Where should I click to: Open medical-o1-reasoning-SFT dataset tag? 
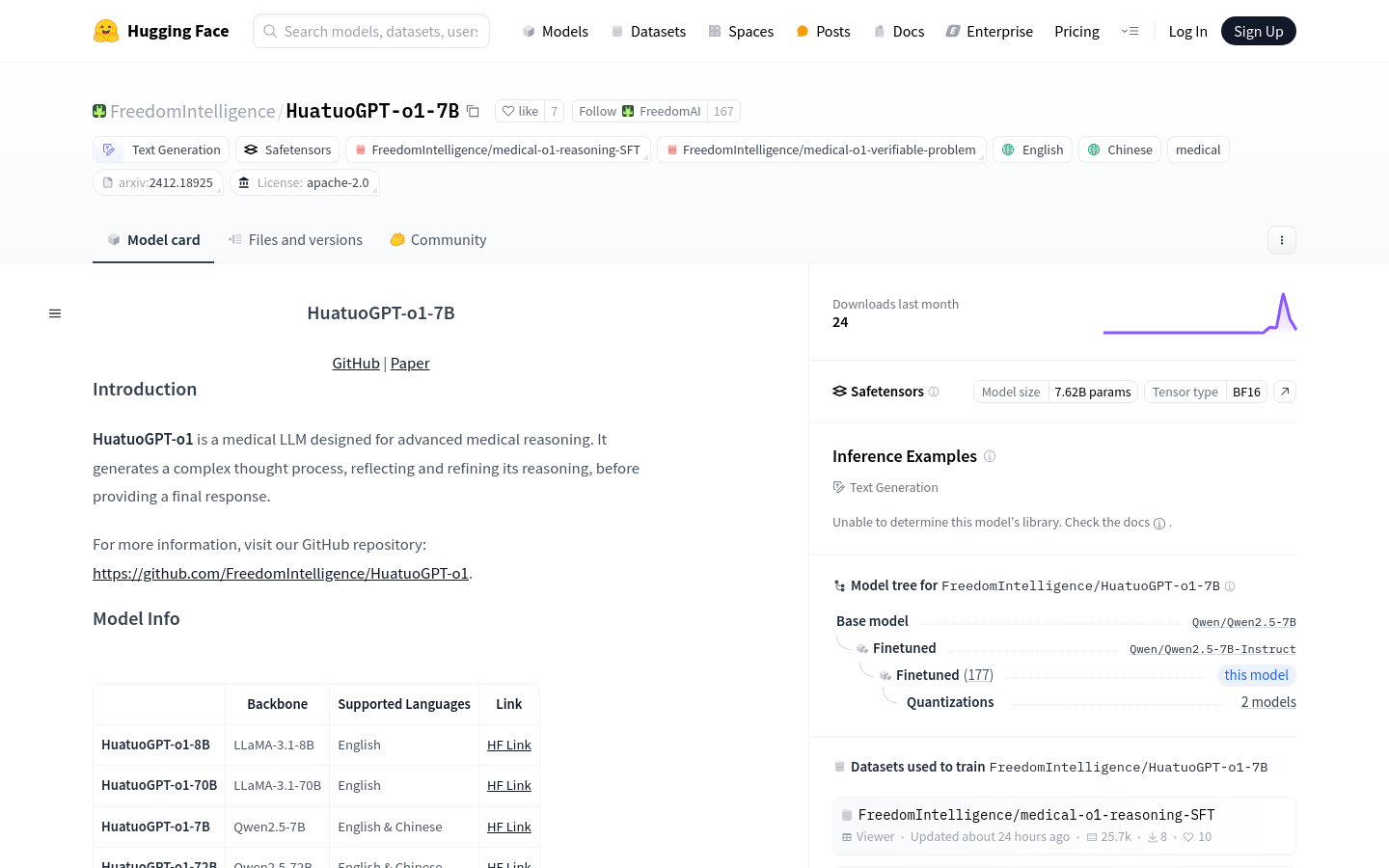[498, 149]
